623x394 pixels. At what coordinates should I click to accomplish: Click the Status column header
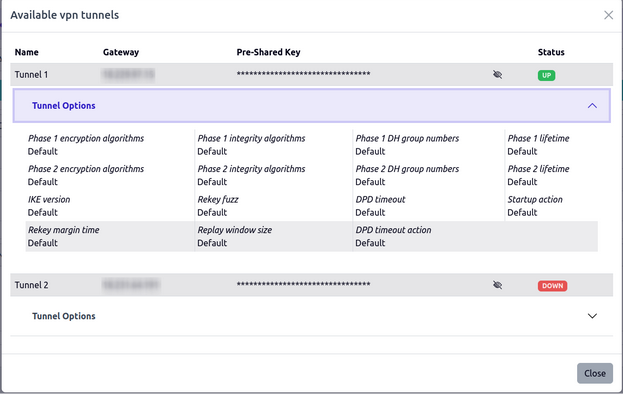(551, 52)
